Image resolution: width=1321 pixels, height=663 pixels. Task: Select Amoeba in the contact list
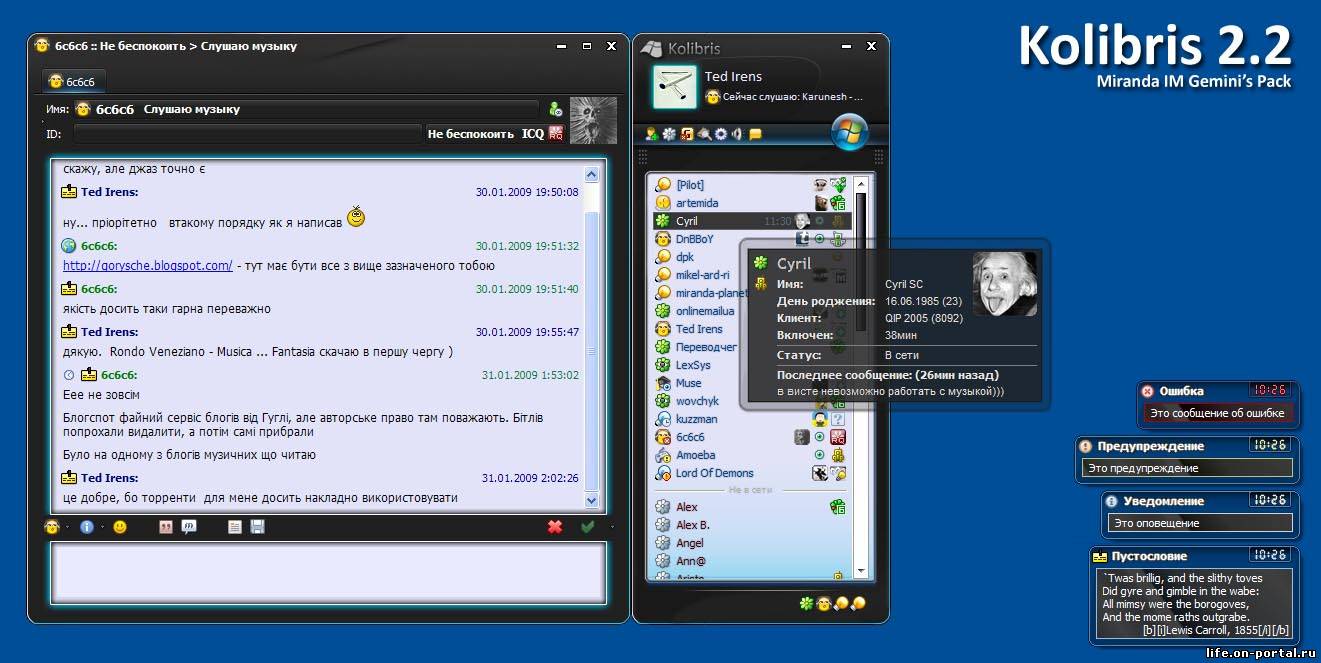(x=751, y=455)
